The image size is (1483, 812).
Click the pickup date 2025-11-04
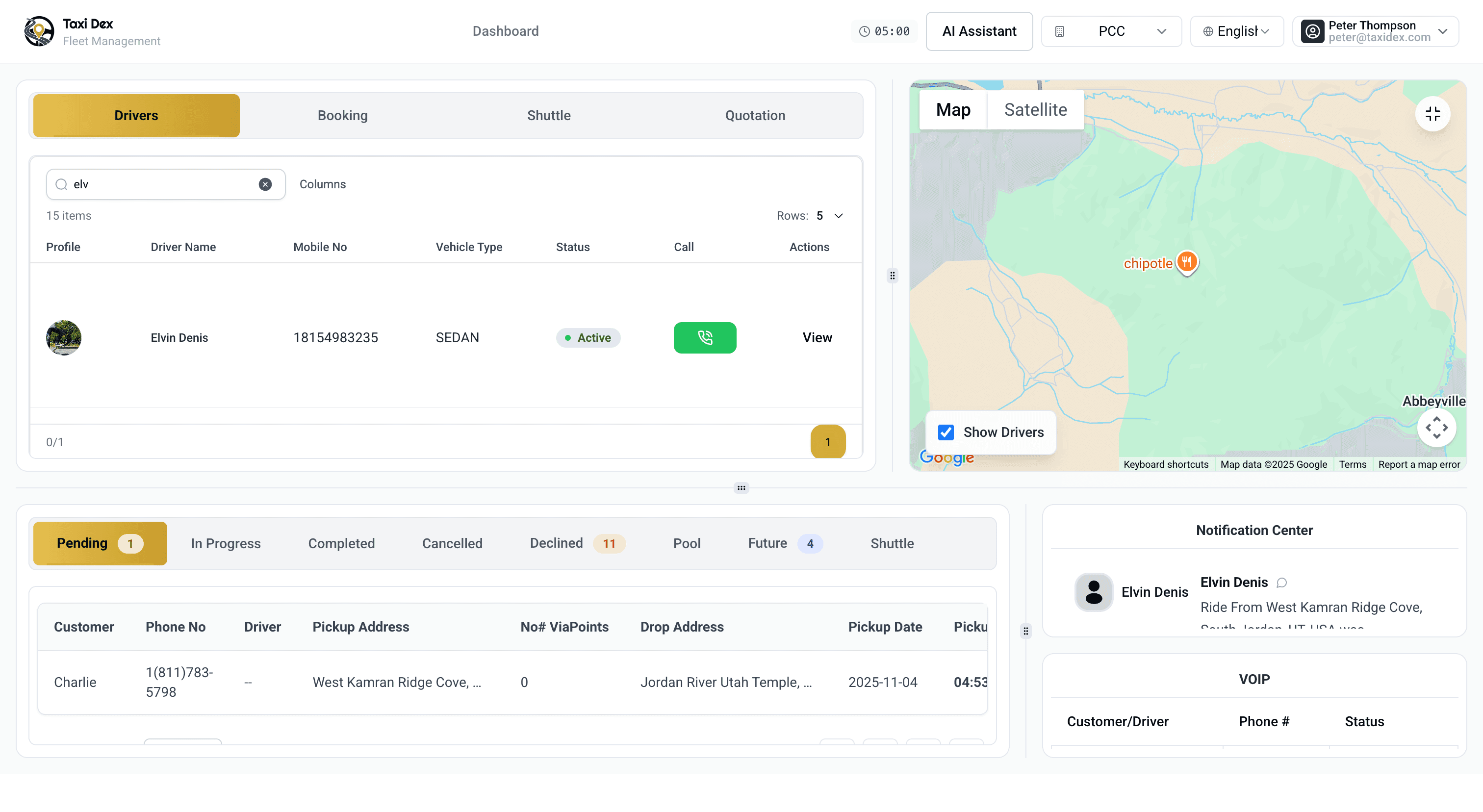[883, 683]
